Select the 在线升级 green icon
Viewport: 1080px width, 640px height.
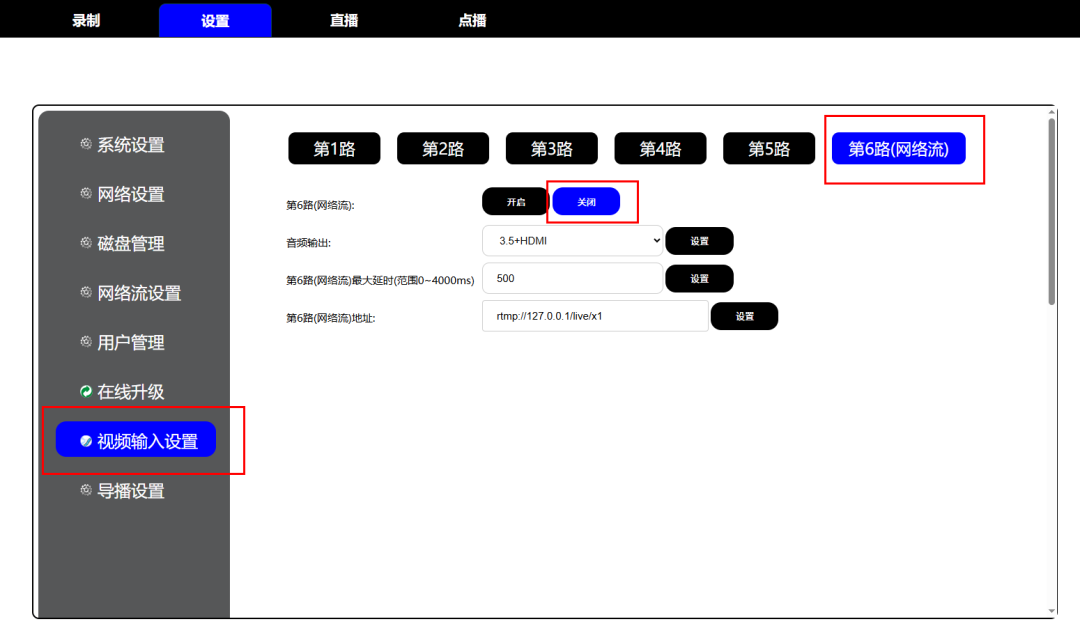85,391
